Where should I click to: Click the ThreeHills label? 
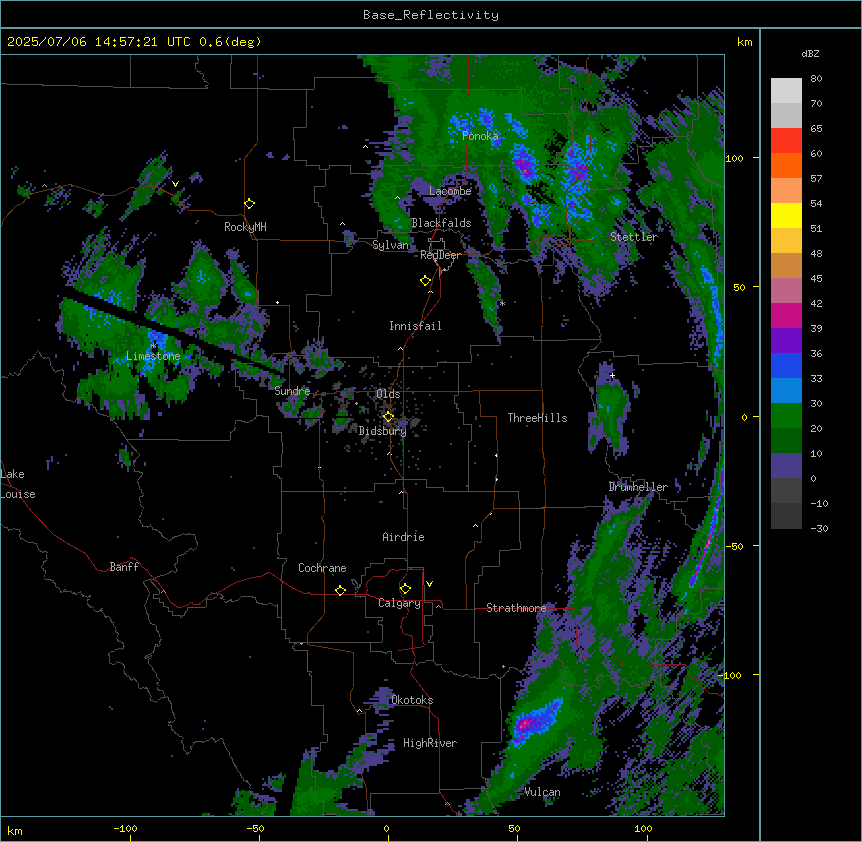click(x=537, y=418)
